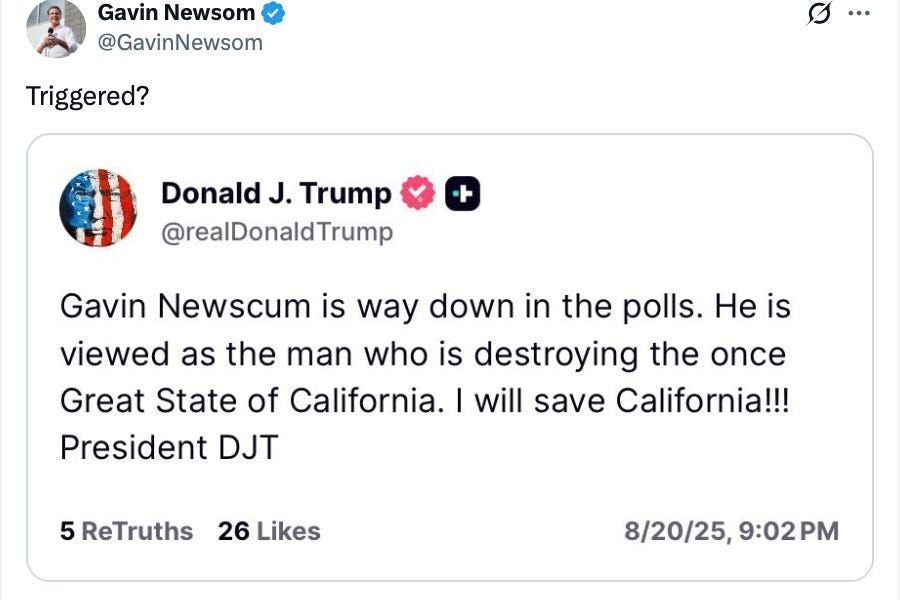The height and width of the screenshot is (600, 900).
Task: Click the "President DJT" signature line
Action: [x=168, y=447]
